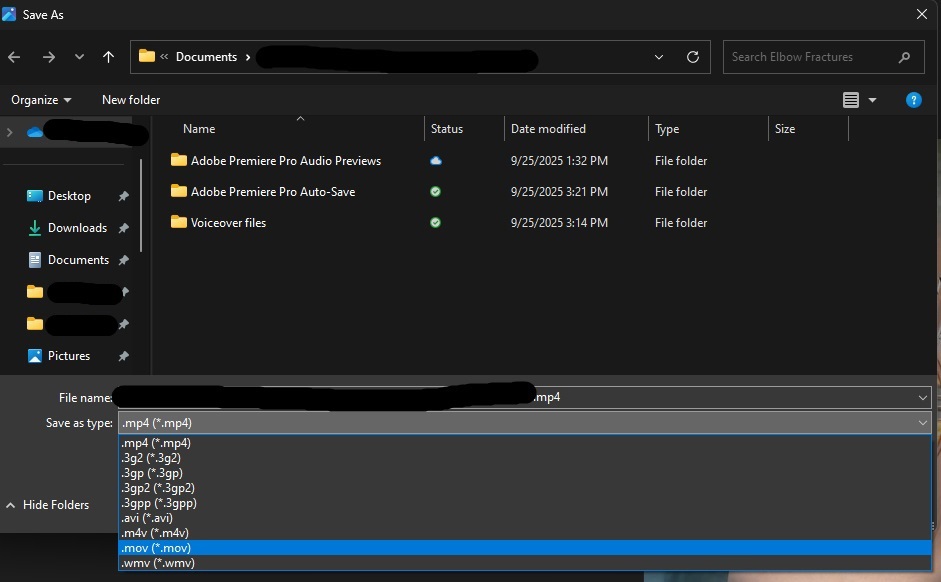Go back with the Back arrow
This screenshot has height=582, width=941.
[x=14, y=57]
